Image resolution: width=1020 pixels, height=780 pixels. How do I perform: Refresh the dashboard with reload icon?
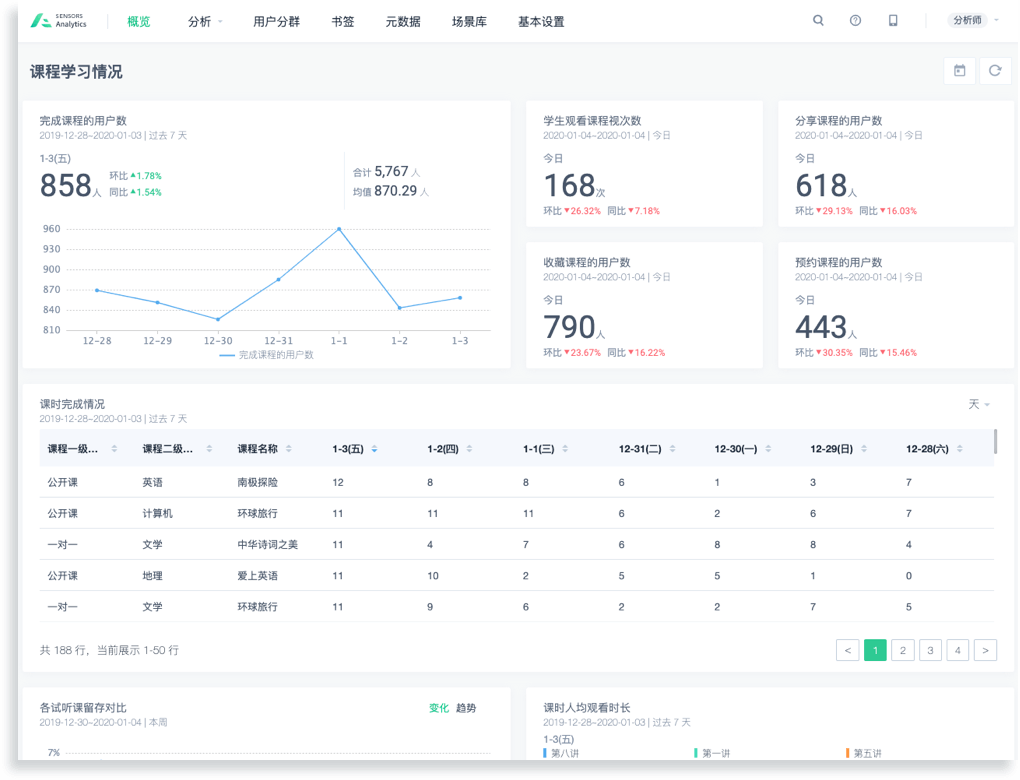tap(995, 71)
